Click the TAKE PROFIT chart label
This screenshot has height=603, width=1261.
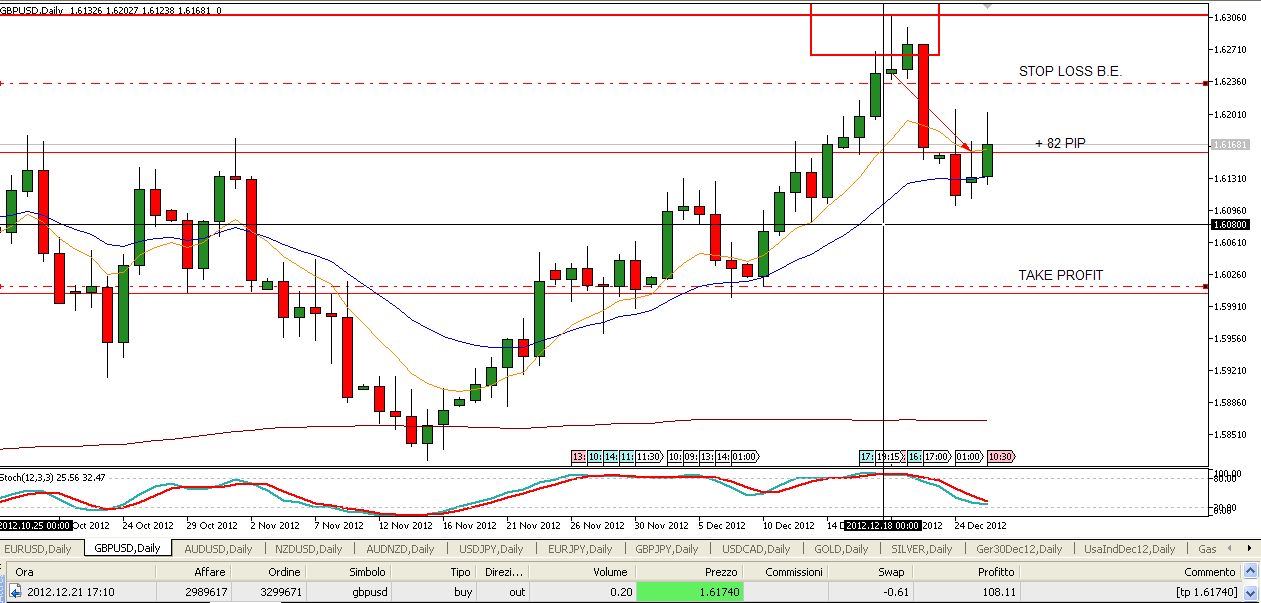click(1061, 275)
